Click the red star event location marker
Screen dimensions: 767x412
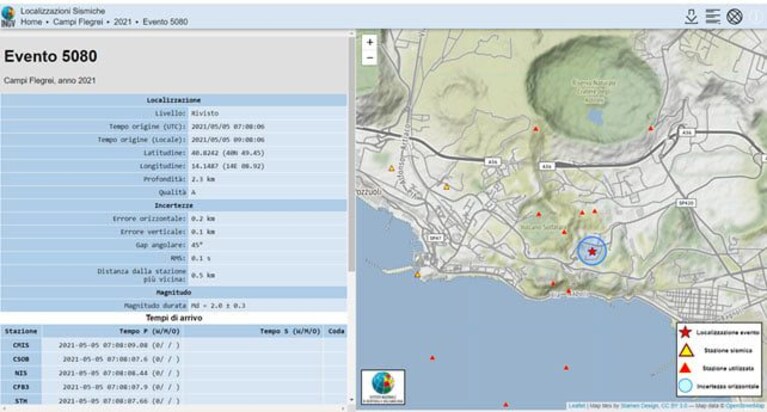(592, 252)
